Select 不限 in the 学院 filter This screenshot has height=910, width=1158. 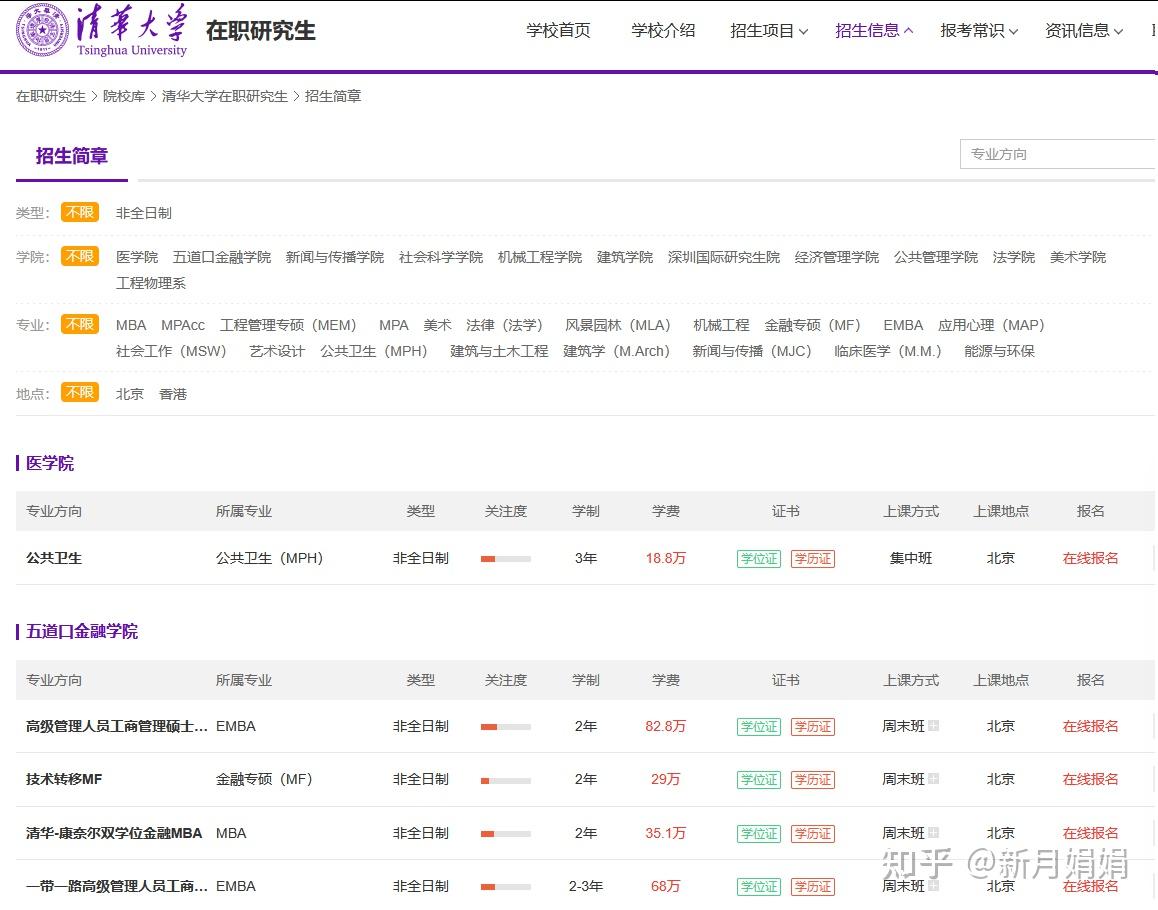coord(80,256)
